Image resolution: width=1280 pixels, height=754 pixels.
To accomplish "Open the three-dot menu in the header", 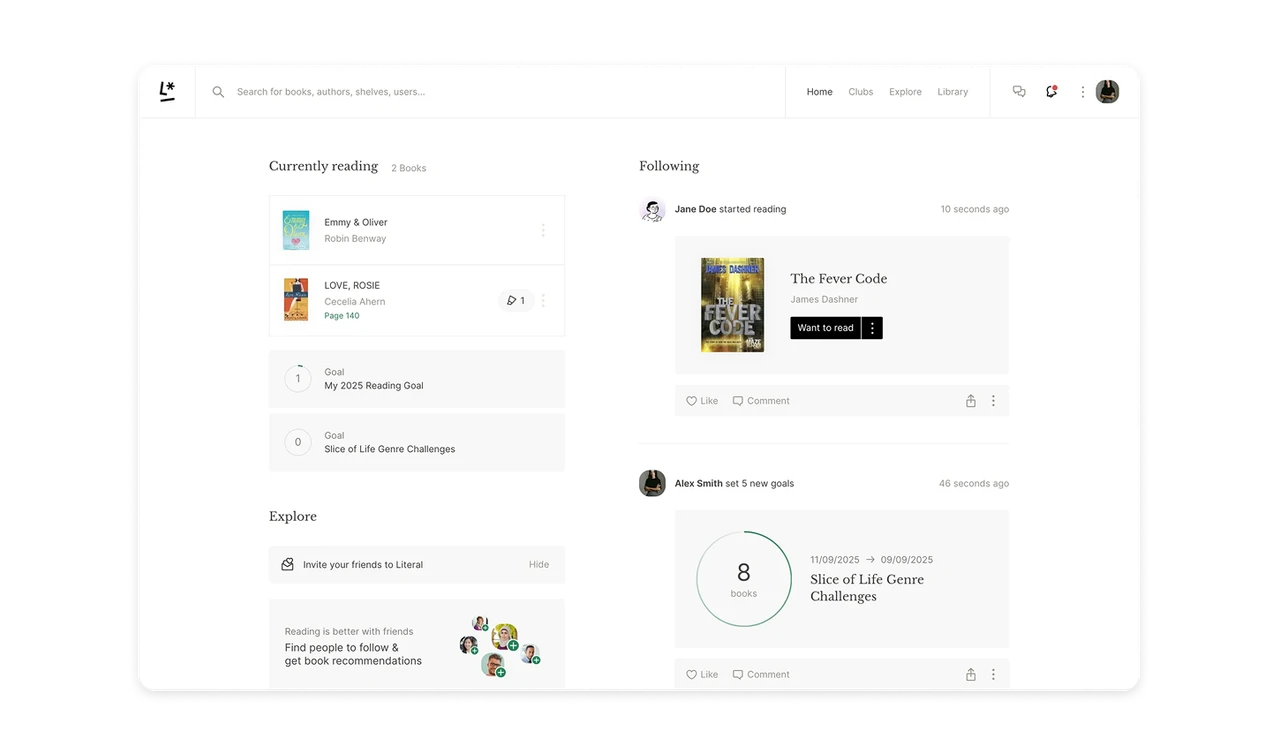I will pos(1082,91).
